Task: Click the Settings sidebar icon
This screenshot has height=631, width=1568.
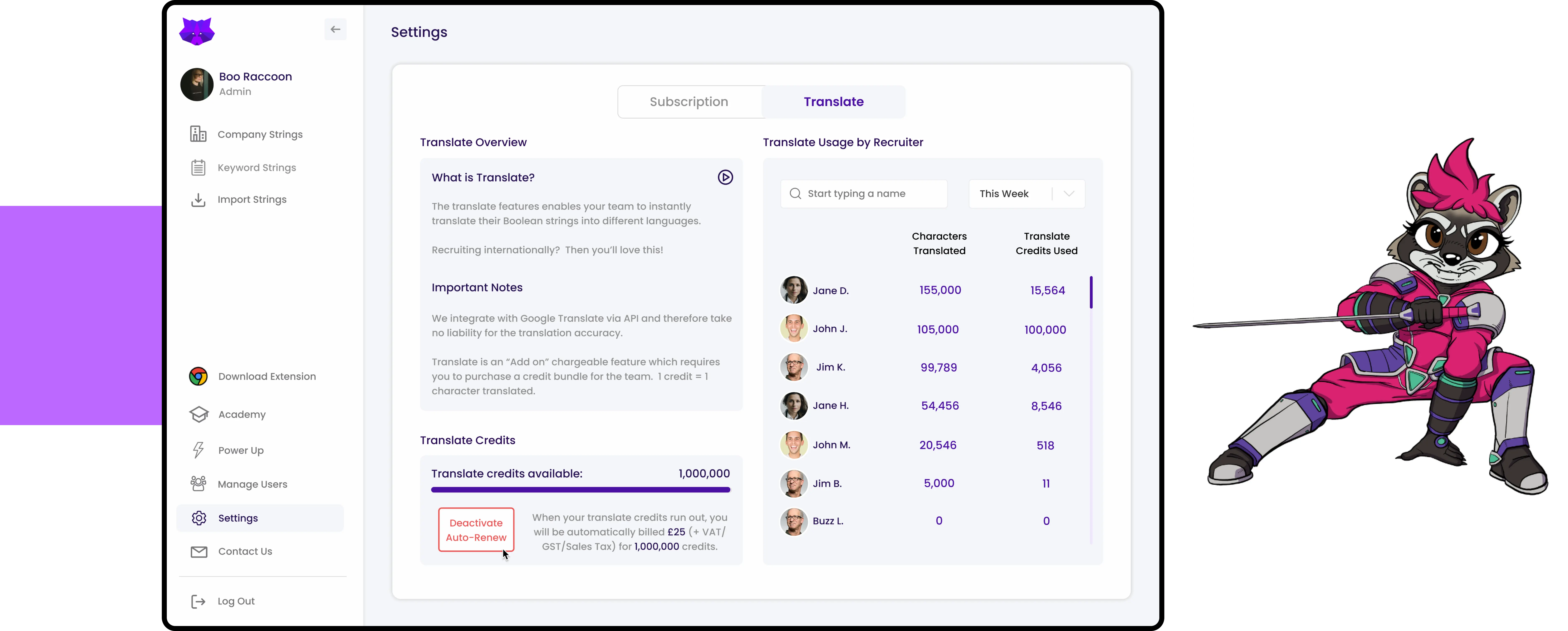Action: [199, 518]
